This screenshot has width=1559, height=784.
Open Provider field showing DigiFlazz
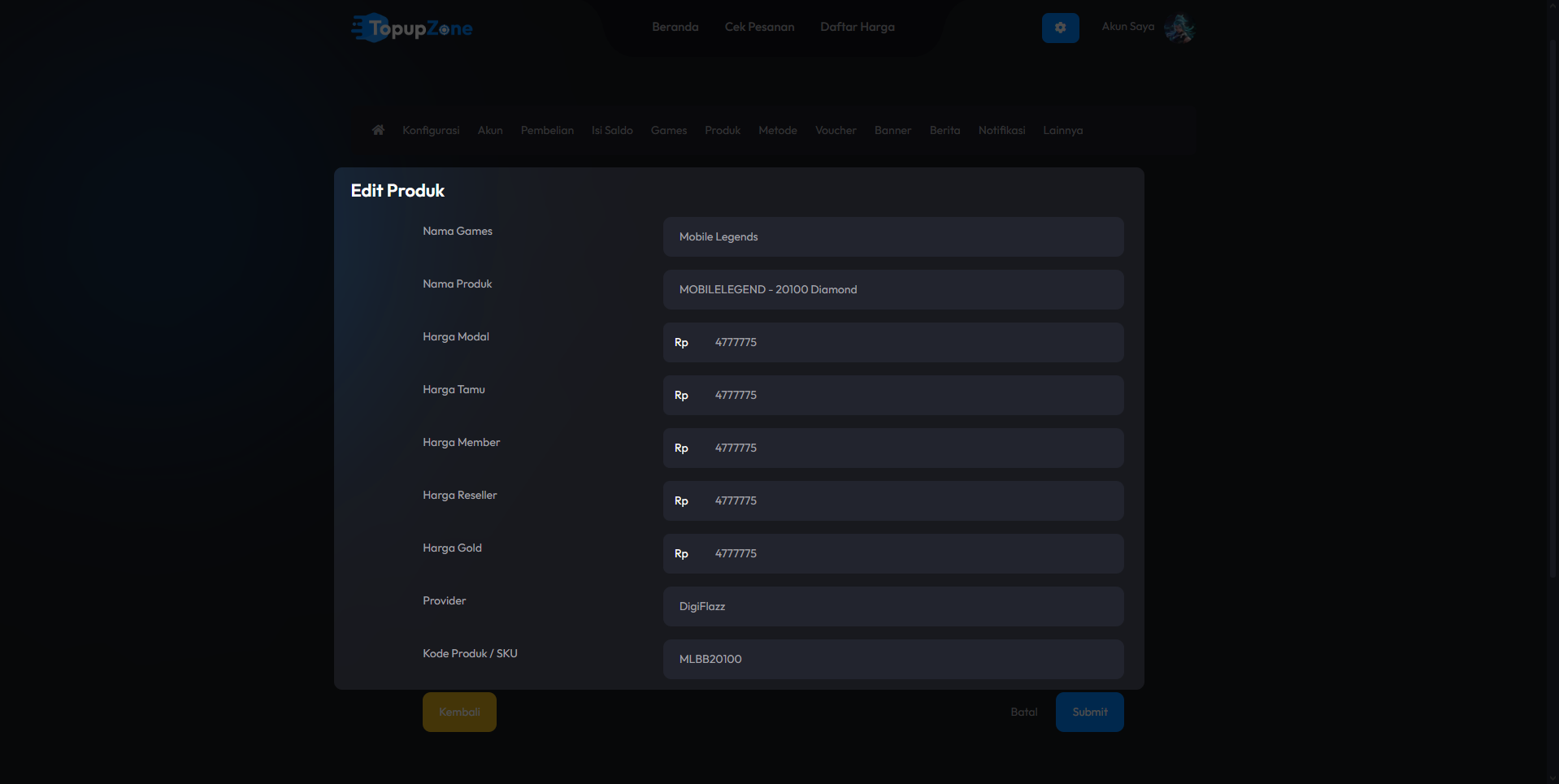pyautogui.click(x=893, y=606)
